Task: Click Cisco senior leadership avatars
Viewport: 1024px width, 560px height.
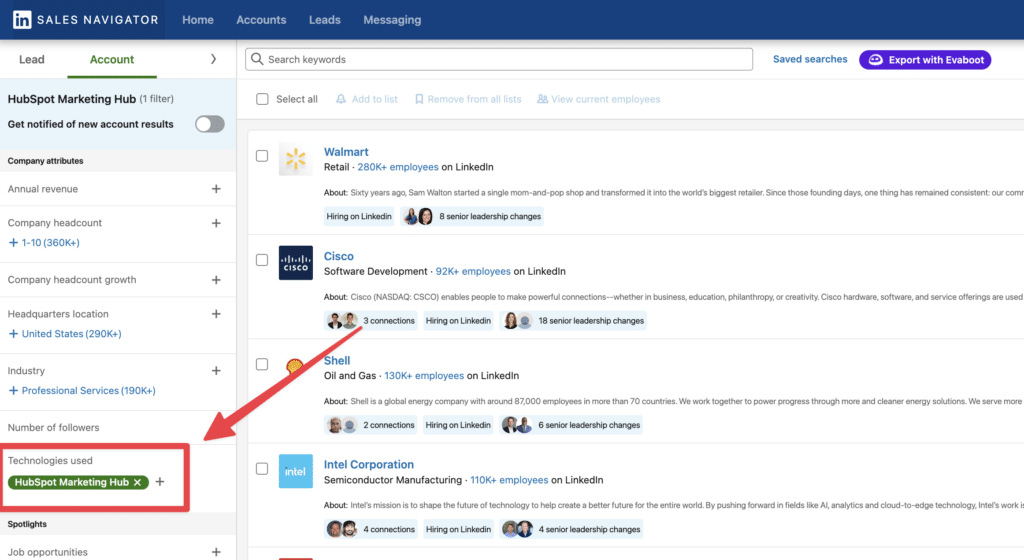Action: [x=517, y=321]
